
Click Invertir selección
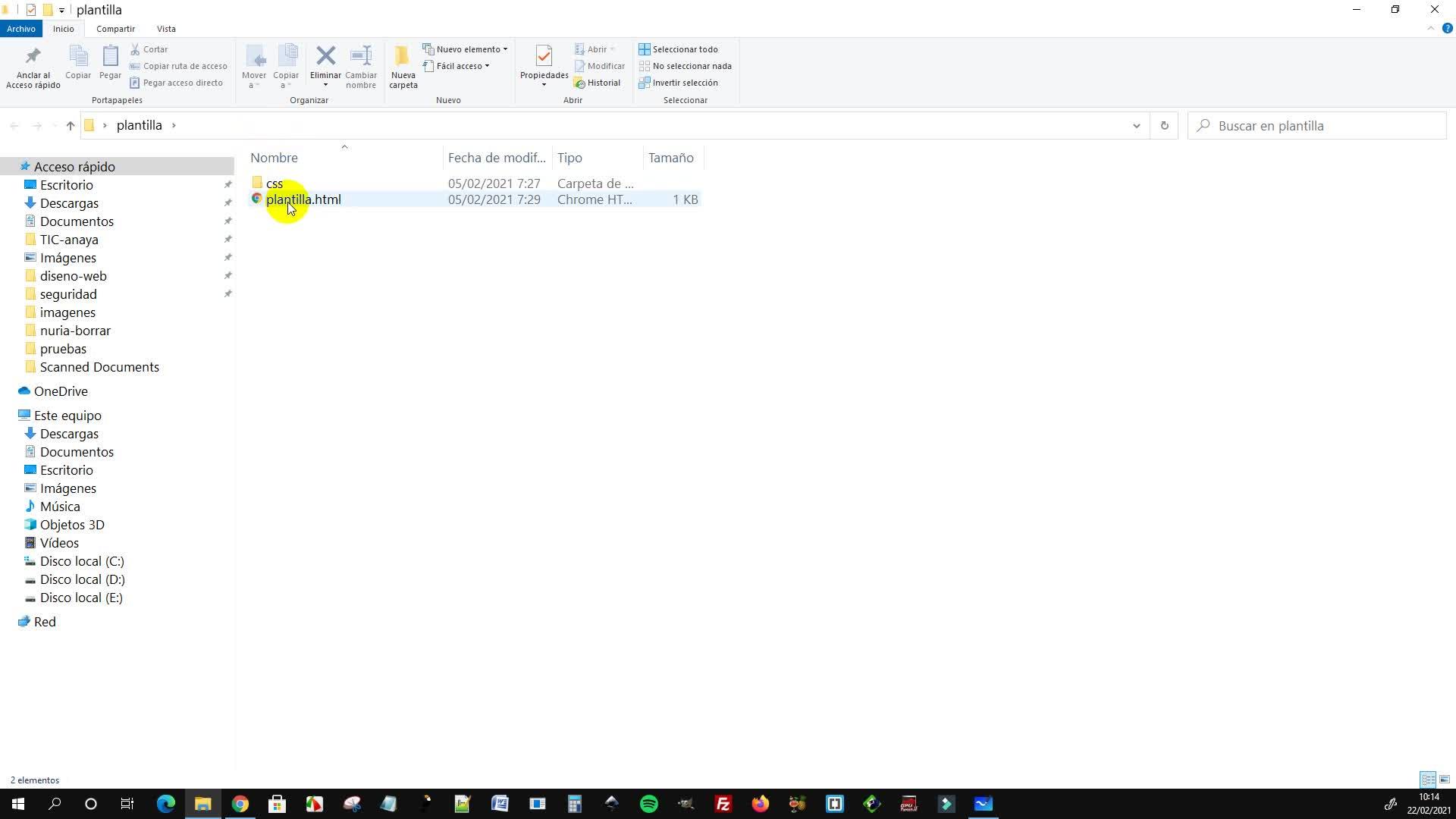pyautogui.click(x=678, y=83)
